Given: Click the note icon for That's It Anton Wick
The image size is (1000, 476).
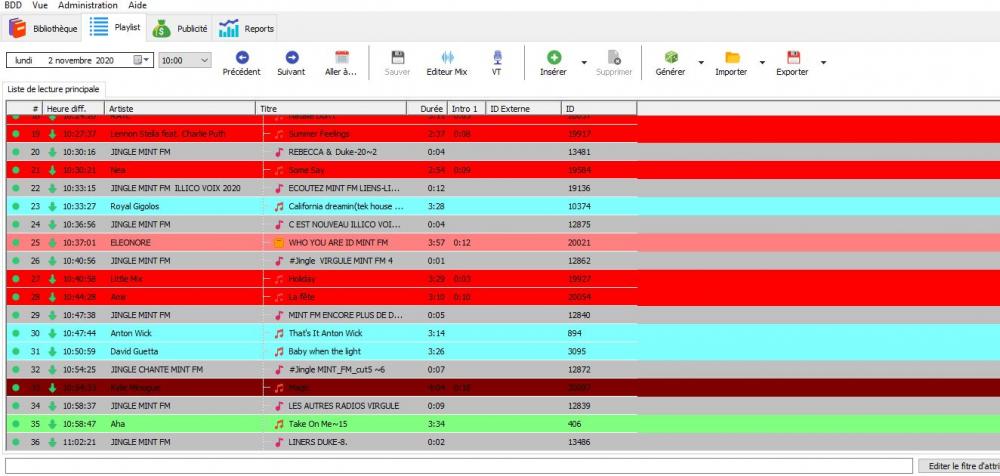Looking at the screenshot, I should click(279, 333).
